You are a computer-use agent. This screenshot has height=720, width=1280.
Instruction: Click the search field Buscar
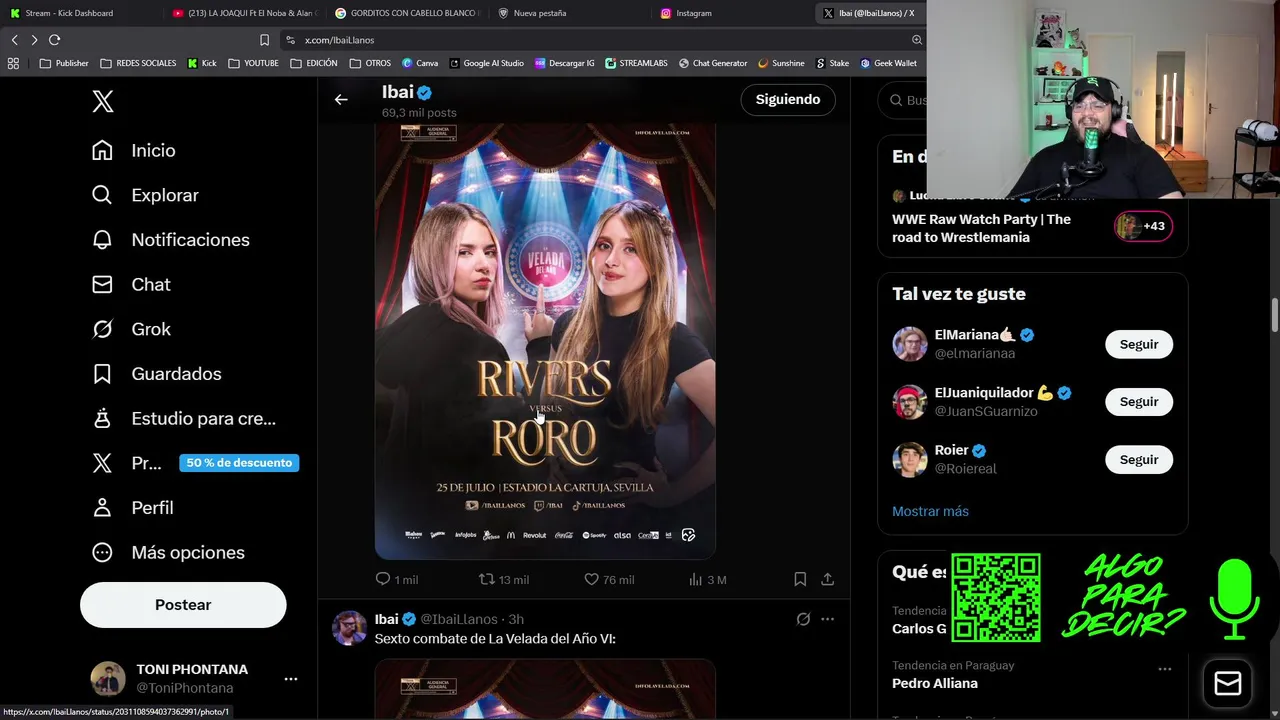(x=905, y=100)
